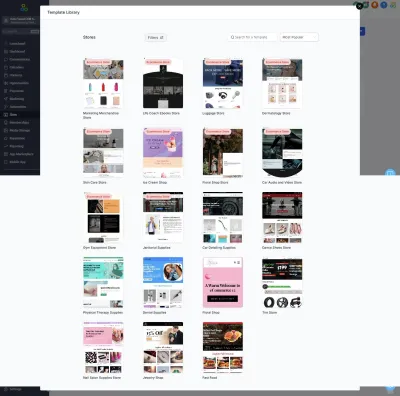This screenshot has width=400, height=396.
Task: Click the Gym Equipment Store caption text
Action: click(99, 248)
